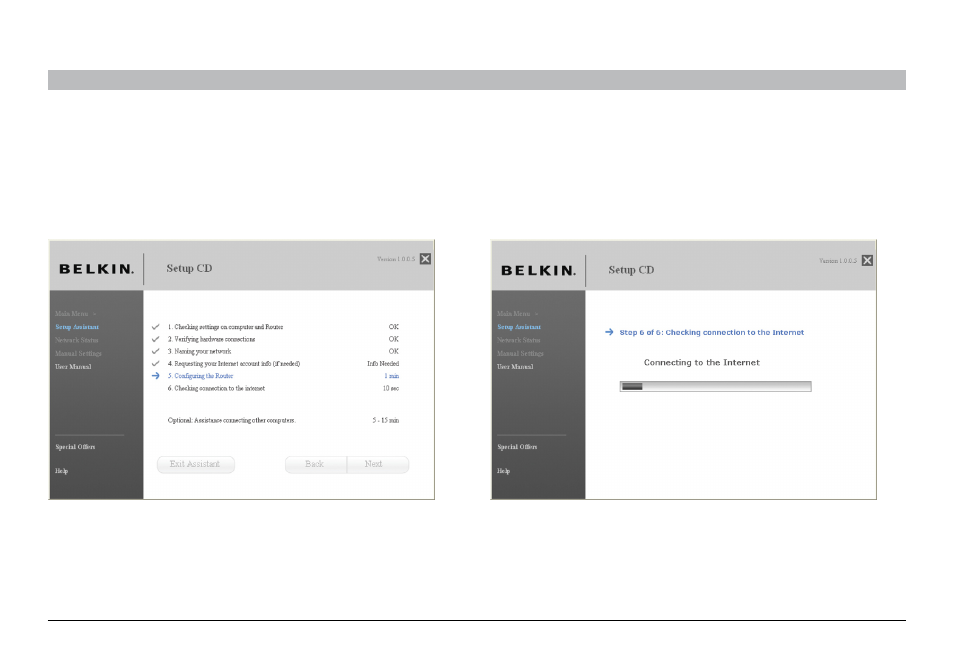Open Network Status in left window sidebar
The height and width of the screenshot is (668, 954).
[x=77, y=340]
